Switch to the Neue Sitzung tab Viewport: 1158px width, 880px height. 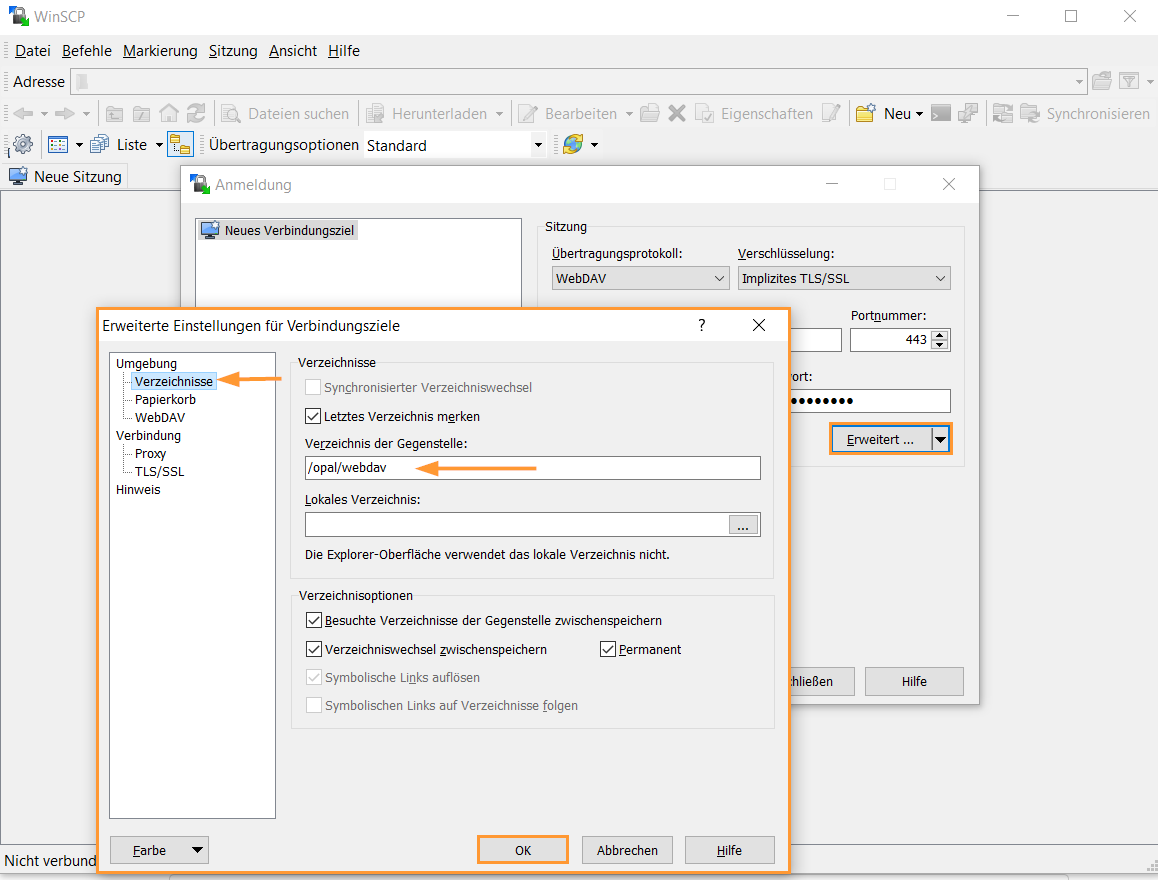point(65,175)
